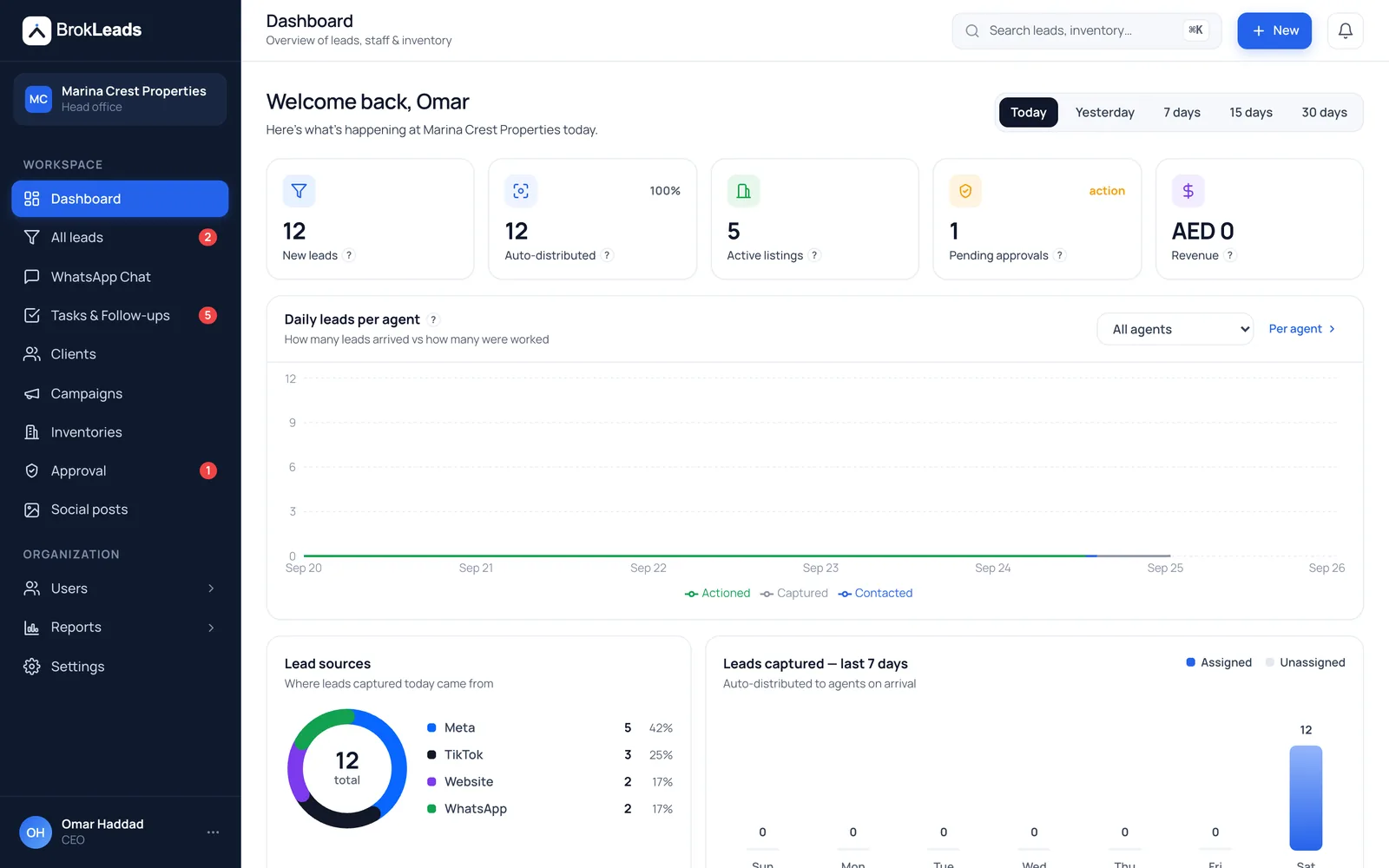
Task: Show help for Active listings metric
Action: click(x=814, y=255)
